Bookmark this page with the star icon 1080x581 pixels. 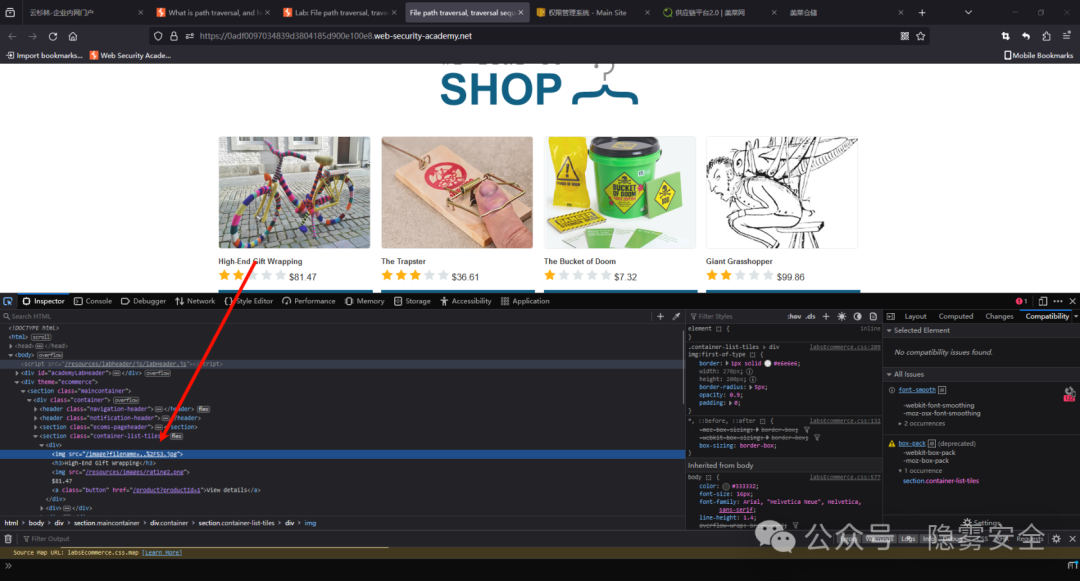coord(921,36)
